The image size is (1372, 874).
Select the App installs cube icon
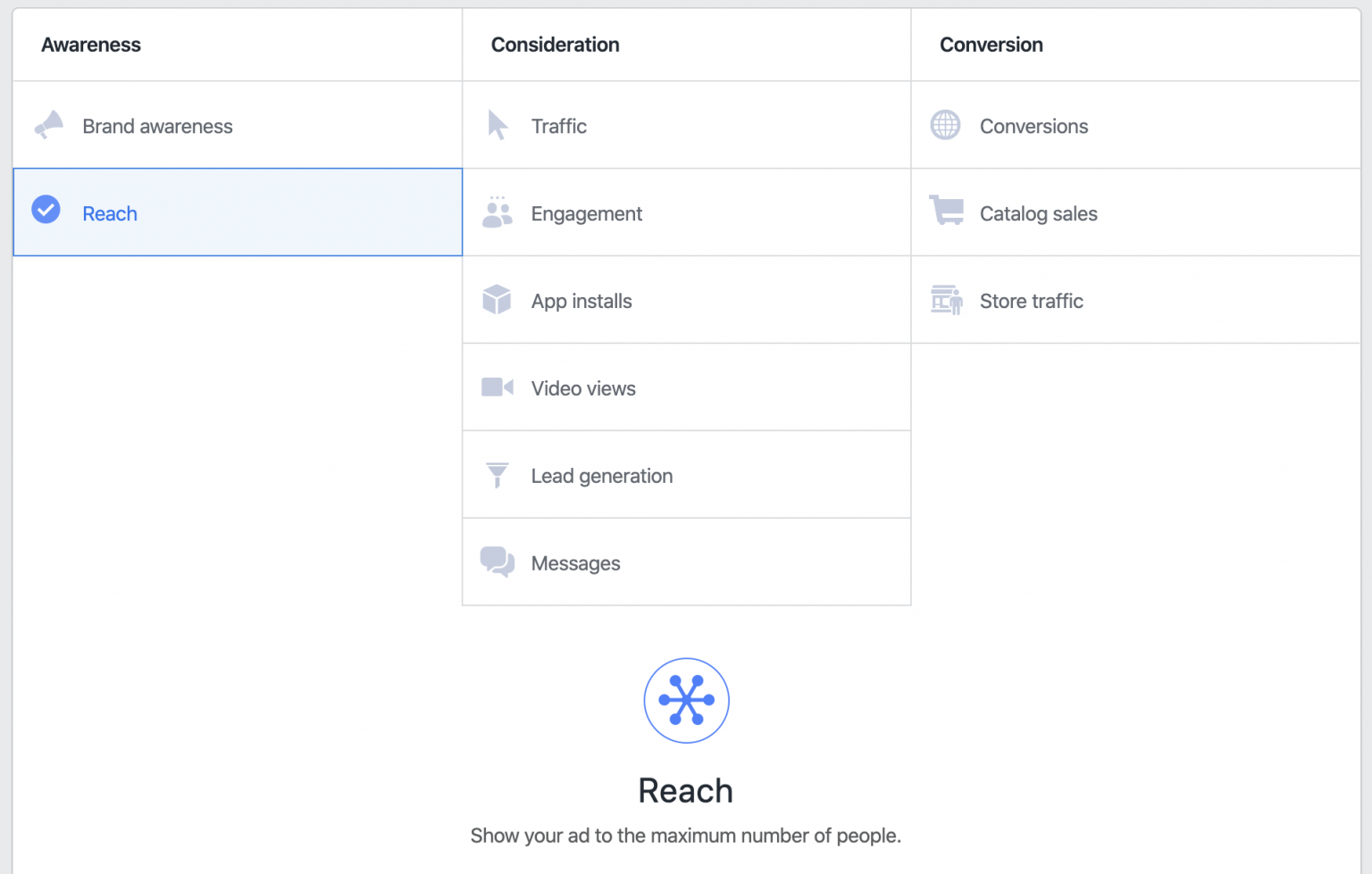coord(498,300)
